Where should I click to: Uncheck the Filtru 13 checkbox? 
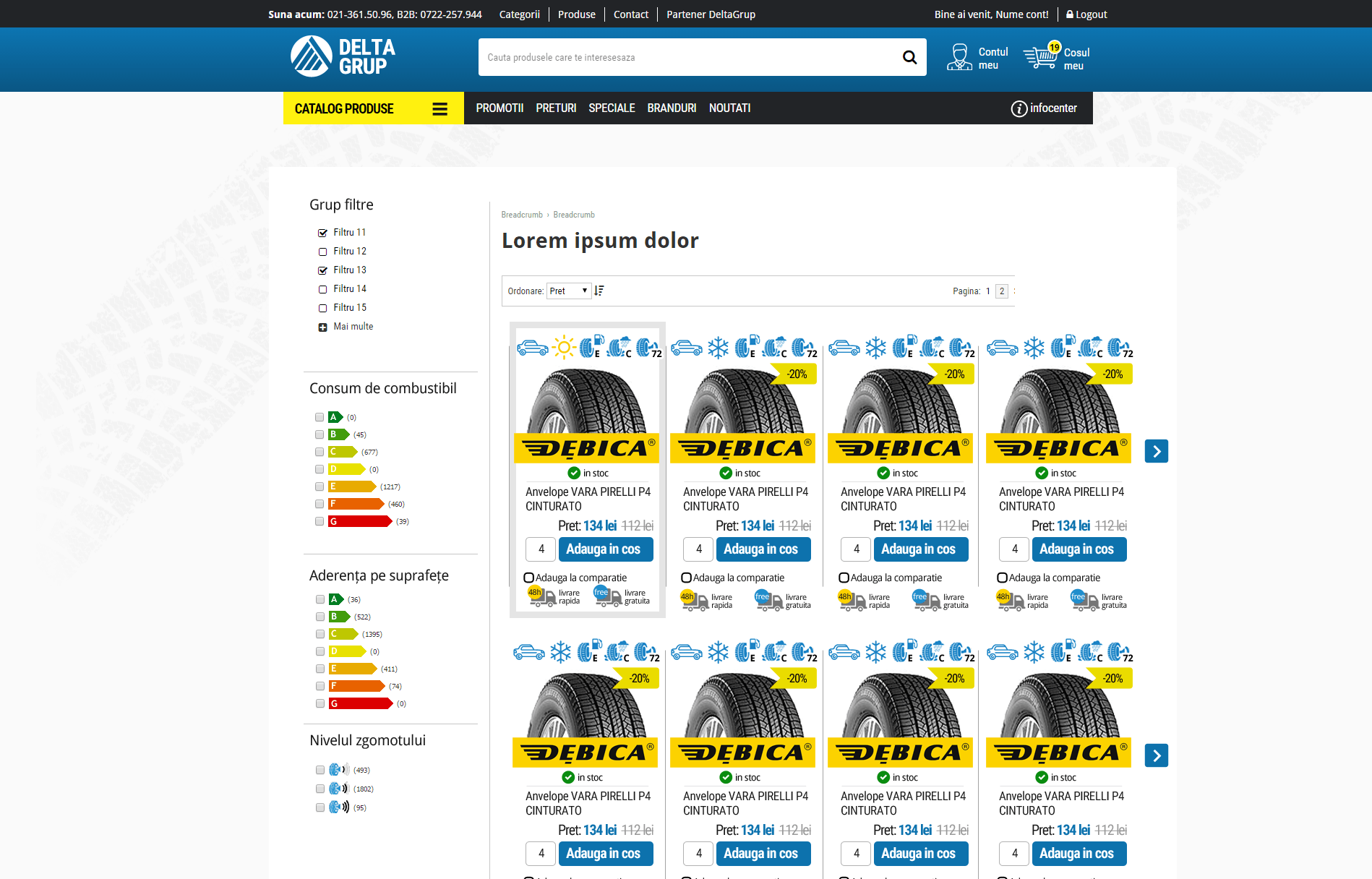pyautogui.click(x=323, y=270)
